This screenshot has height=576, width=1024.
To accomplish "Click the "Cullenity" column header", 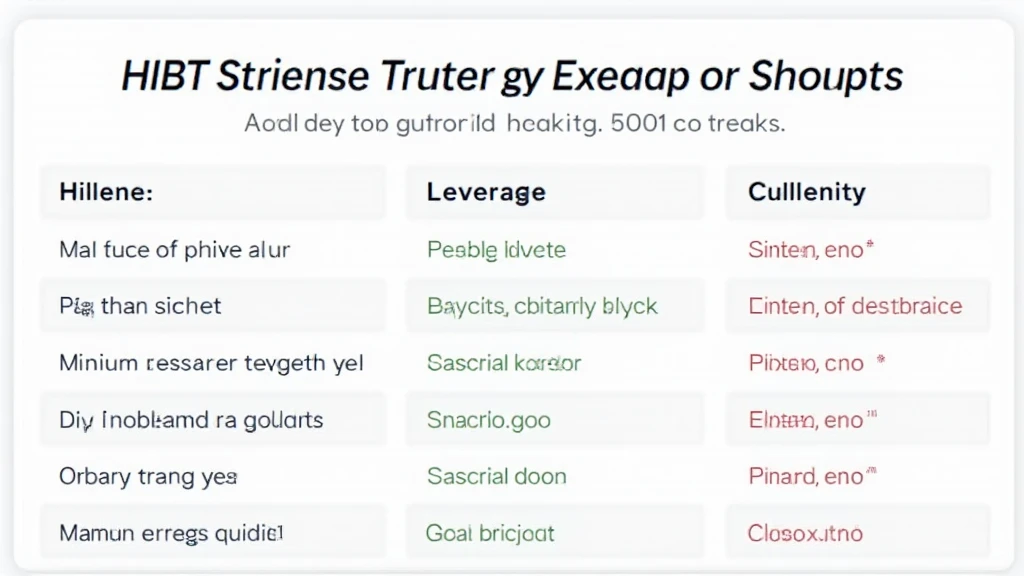I will [x=806, y=192].
